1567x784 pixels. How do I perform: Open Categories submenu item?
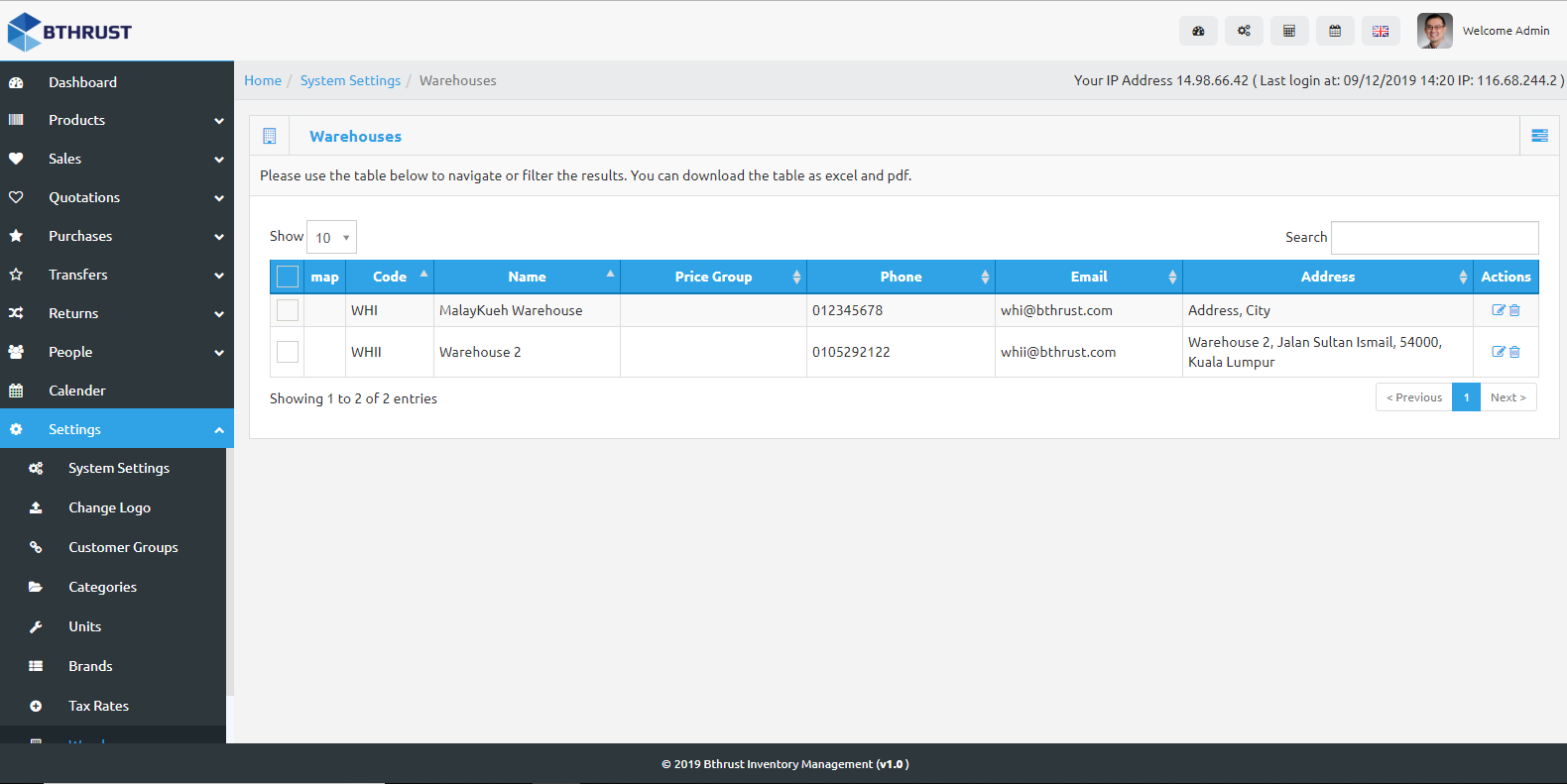[x=113, y=587]
